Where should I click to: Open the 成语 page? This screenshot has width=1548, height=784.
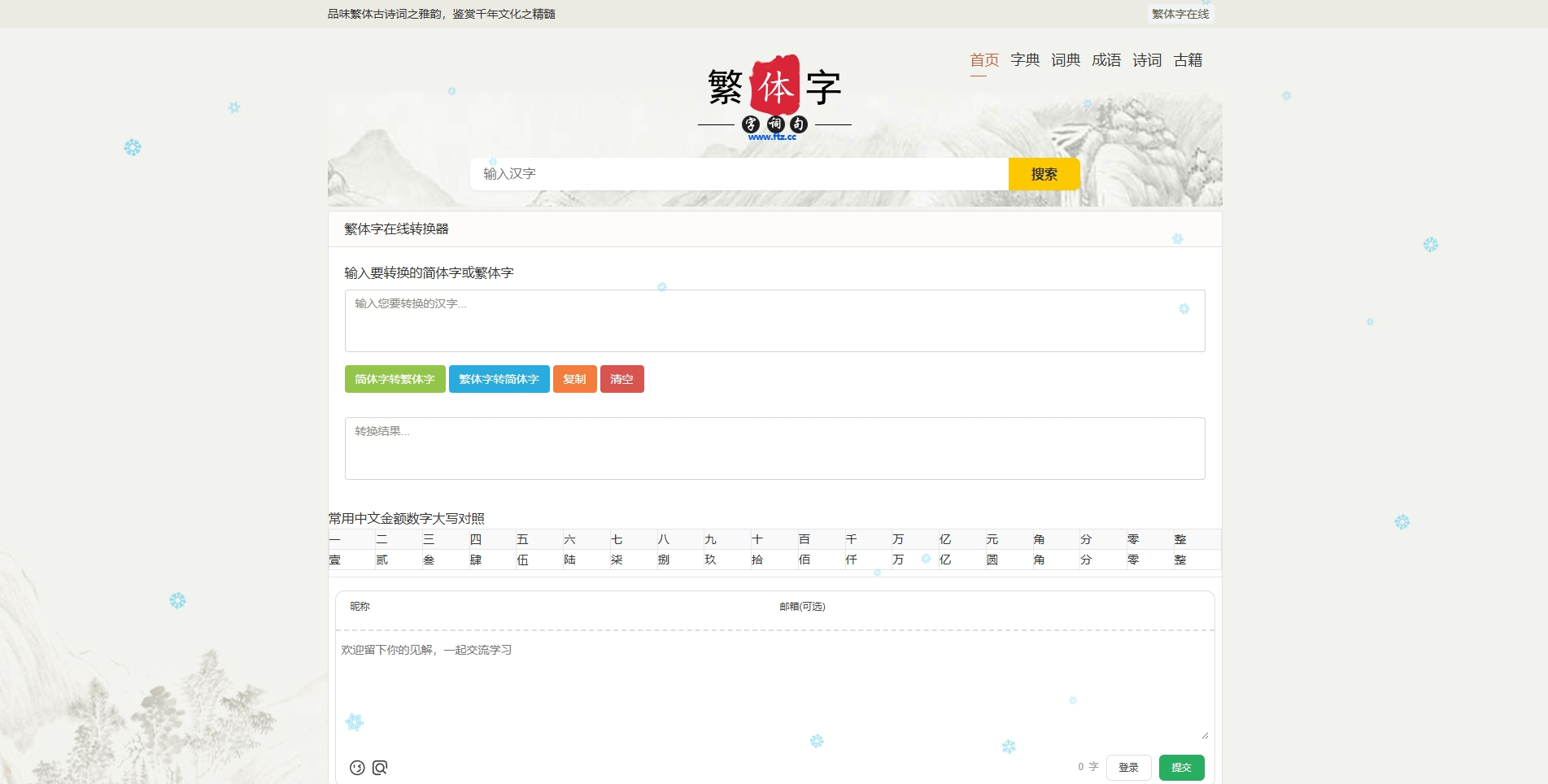(1107, 59)
